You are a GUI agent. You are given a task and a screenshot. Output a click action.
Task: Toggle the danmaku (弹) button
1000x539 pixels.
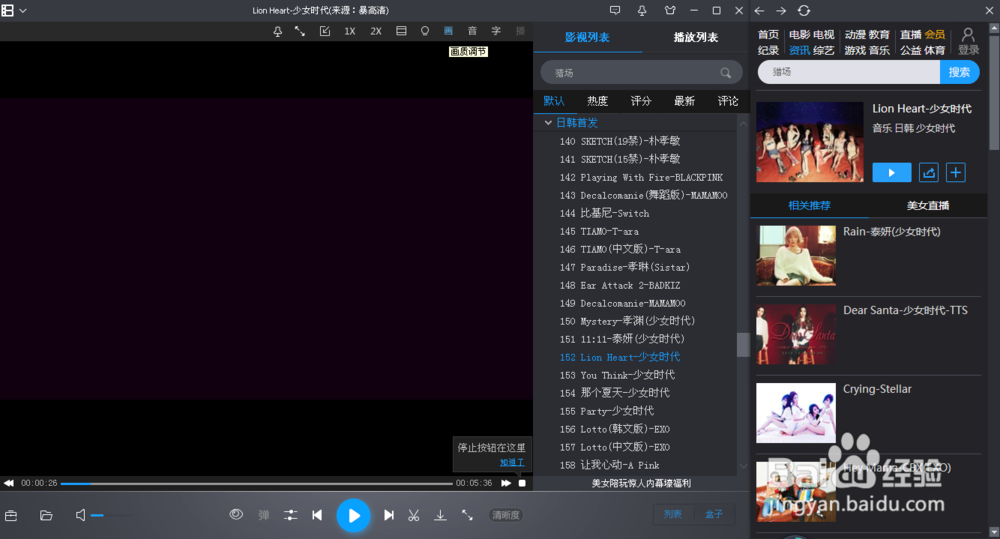264,515
